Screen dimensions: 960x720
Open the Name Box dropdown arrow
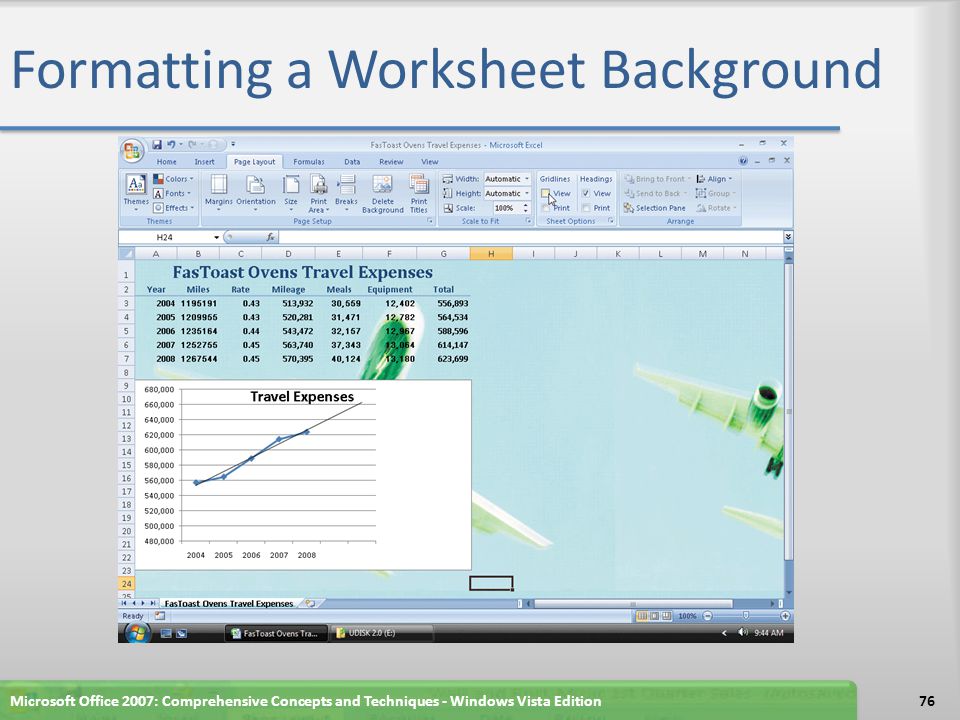(x=216, y=237)
